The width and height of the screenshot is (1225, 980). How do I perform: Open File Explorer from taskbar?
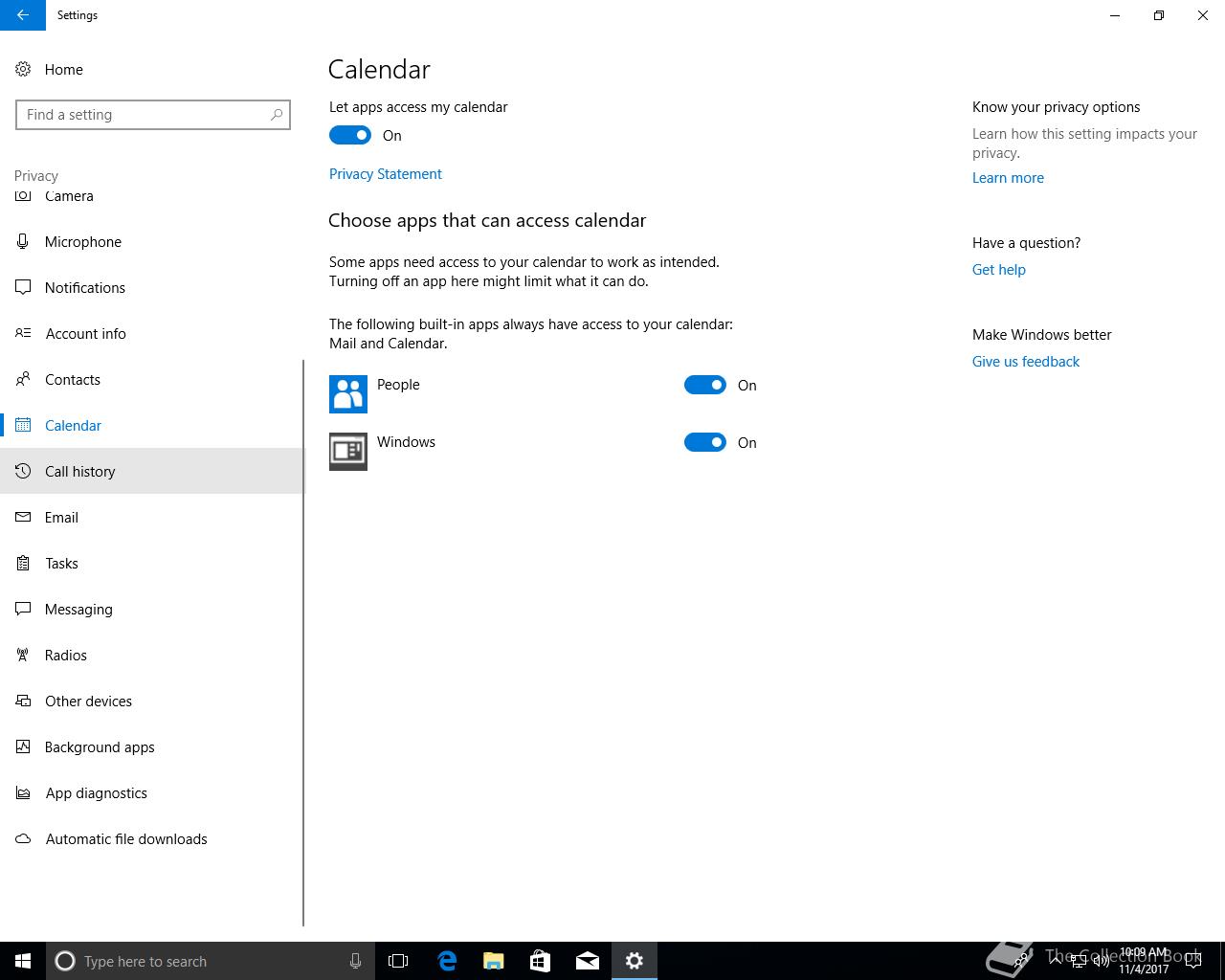(x=494, y=961)
